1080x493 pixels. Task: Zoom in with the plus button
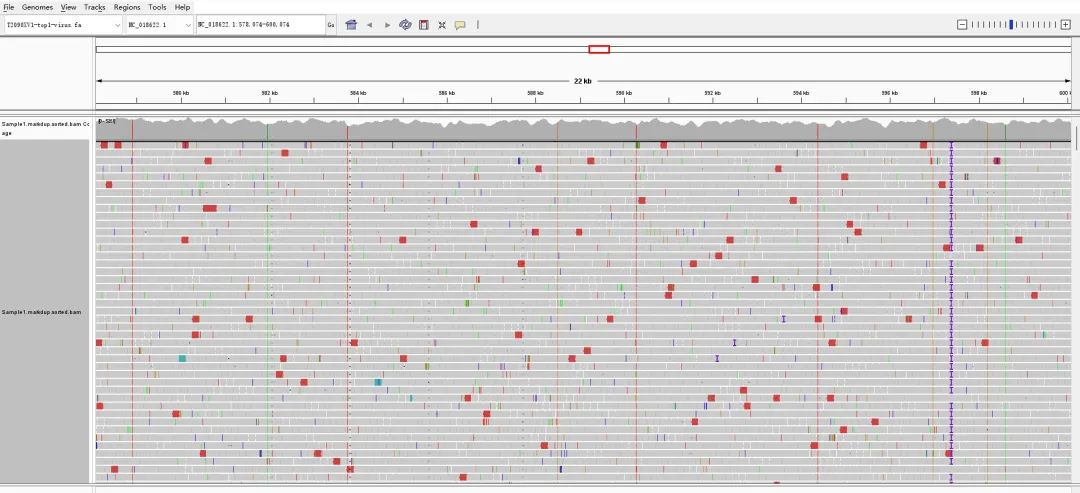pos(1066,25)
